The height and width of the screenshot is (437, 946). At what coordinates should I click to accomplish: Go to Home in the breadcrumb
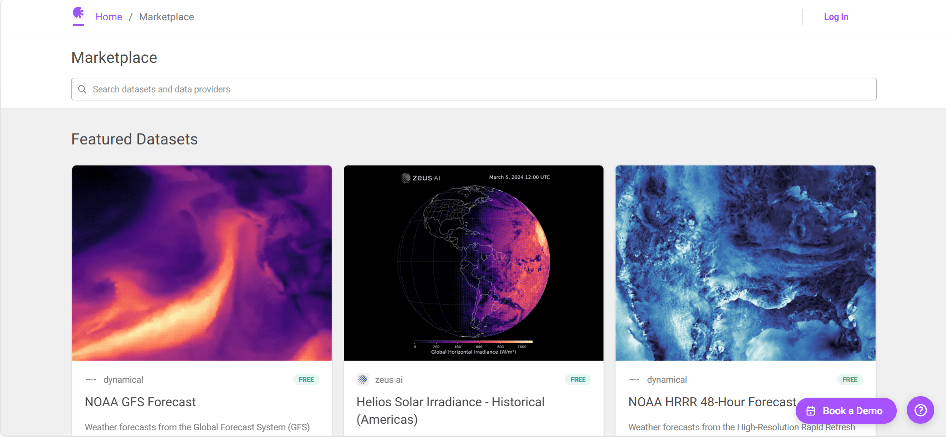point(108,17)
